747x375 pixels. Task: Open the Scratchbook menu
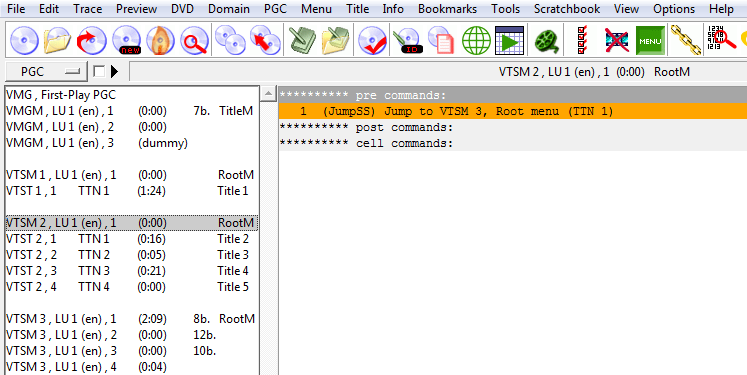(x=567, y=9)
